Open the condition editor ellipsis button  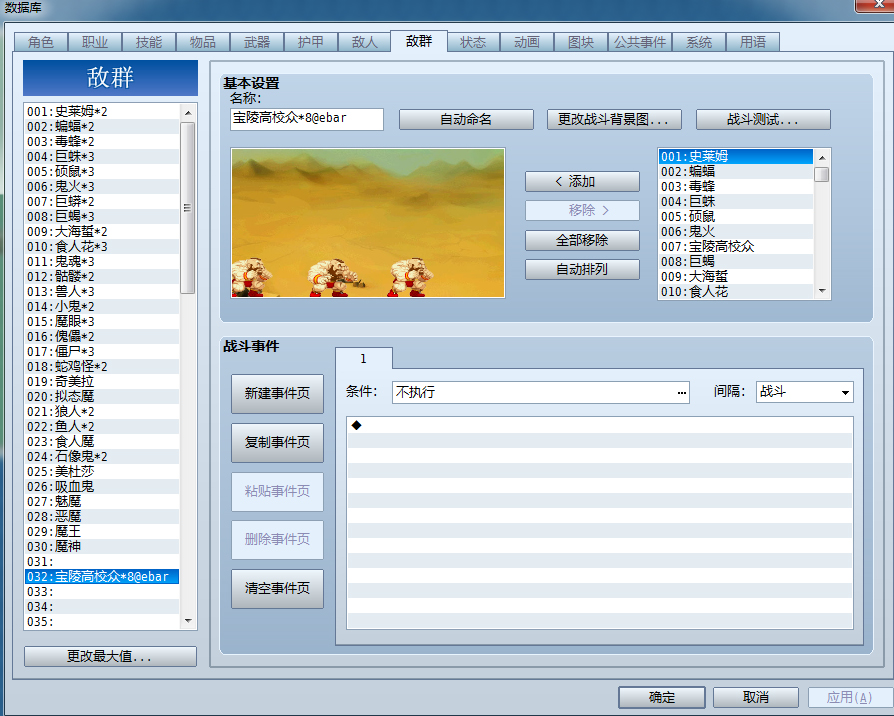pyautogui.click(x=681, y=393)
